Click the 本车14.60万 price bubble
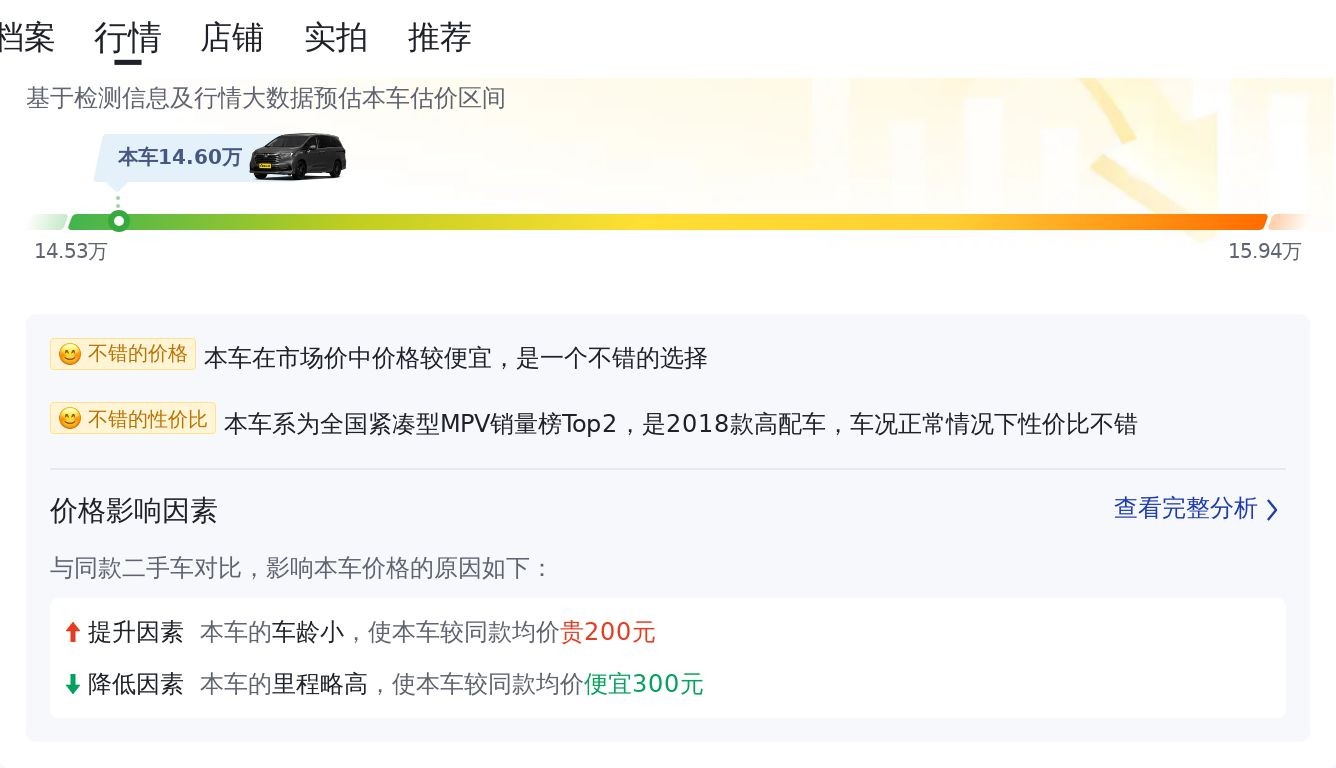 [x=179, y=157]
